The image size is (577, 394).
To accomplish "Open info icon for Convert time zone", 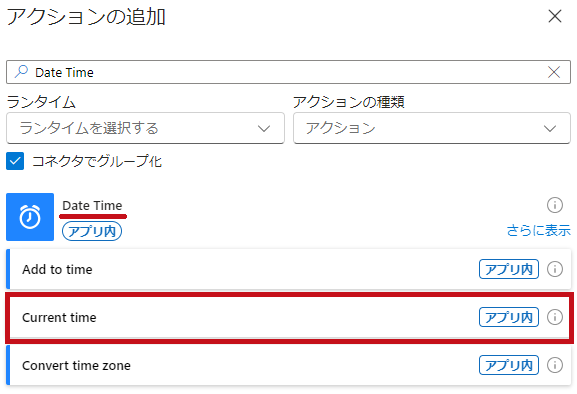I will tap(555, 365).
